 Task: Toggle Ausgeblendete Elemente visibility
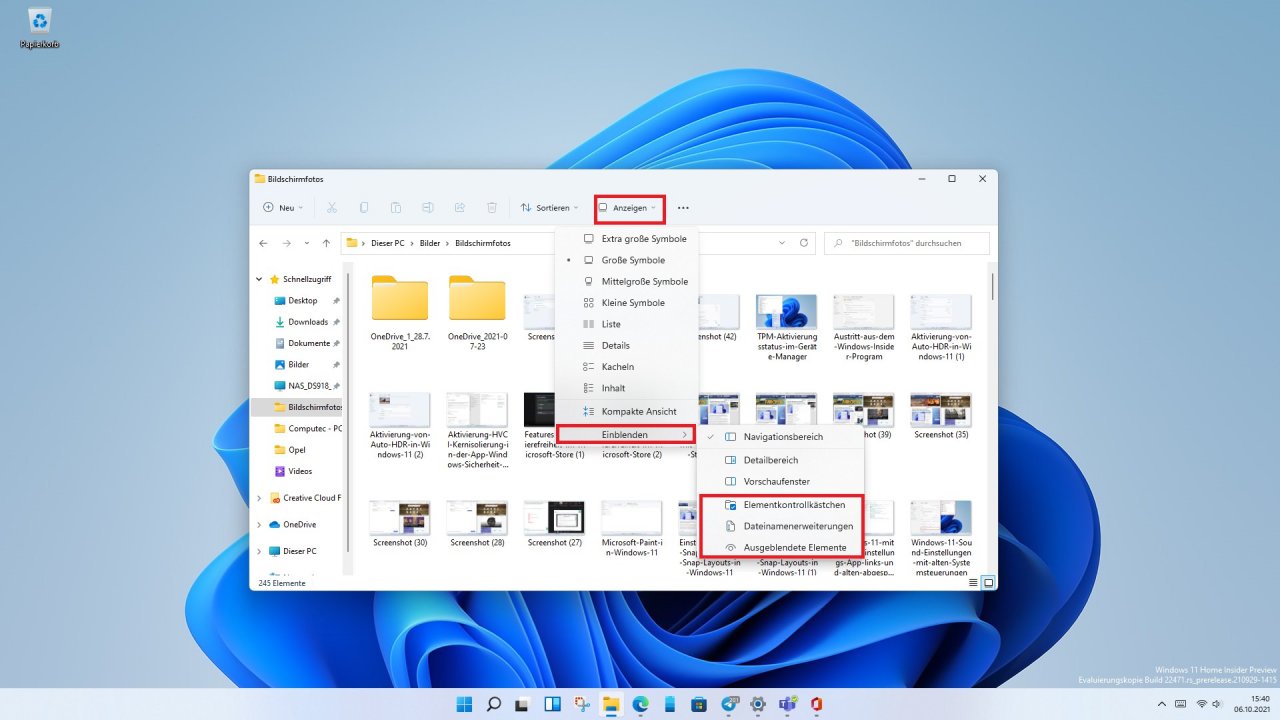(x=780, y=547)
